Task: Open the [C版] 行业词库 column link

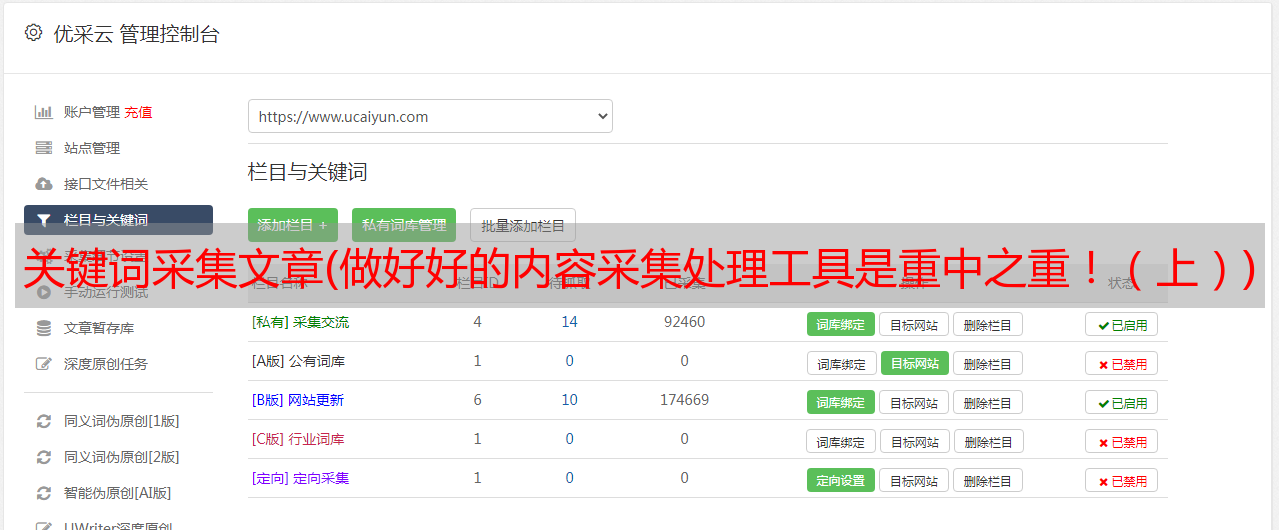Action: [298, 439]
